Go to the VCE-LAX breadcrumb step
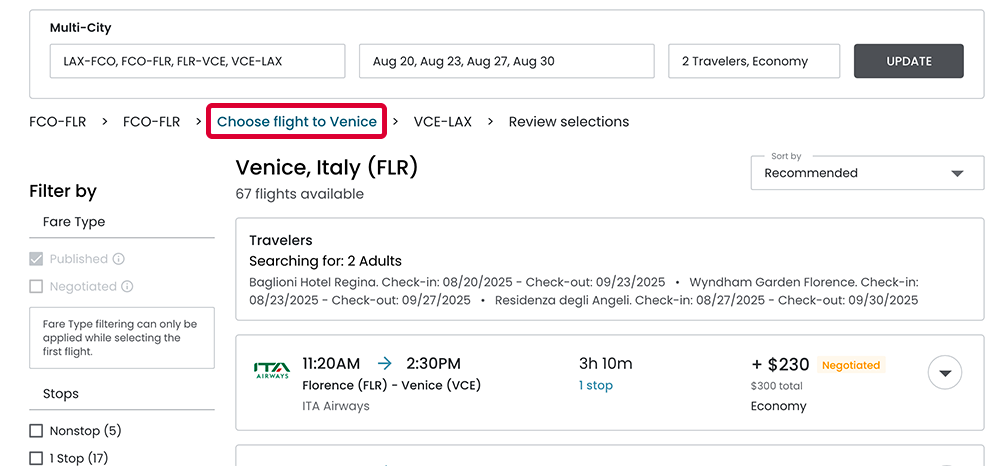Viewport: 1000px width, 466px height. (x=443, y=122)
